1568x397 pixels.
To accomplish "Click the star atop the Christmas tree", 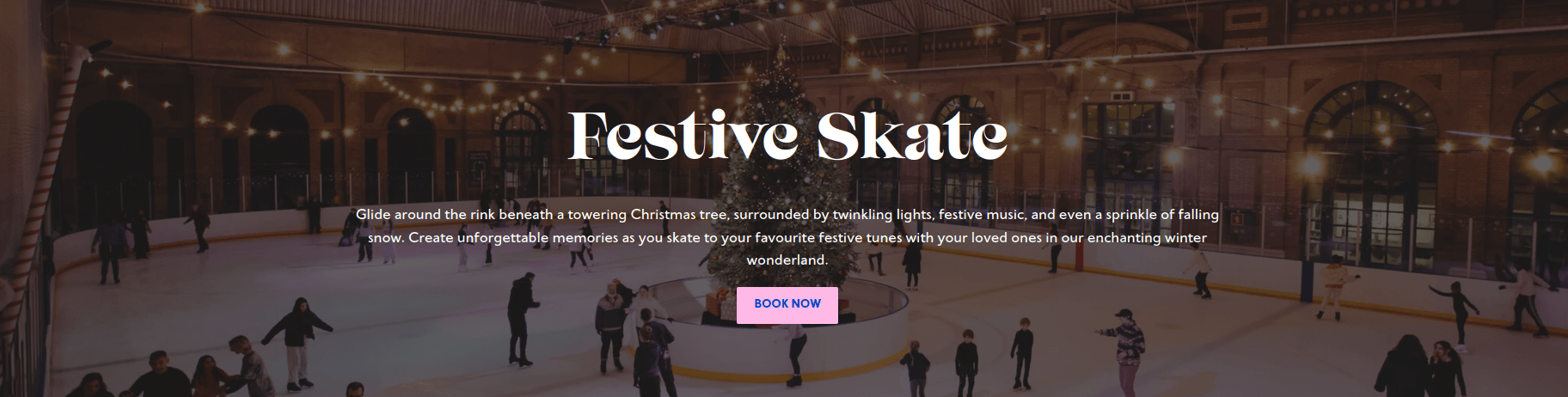I will [x=781, y=52].
